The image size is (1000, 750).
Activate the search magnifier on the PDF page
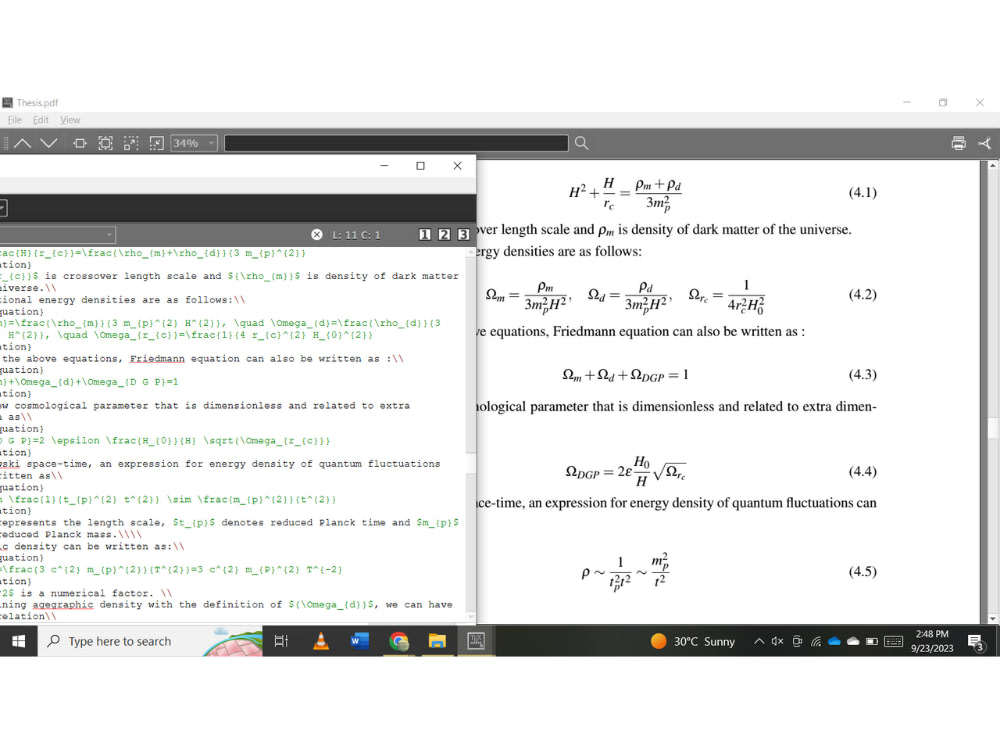(x=581, y=142)
